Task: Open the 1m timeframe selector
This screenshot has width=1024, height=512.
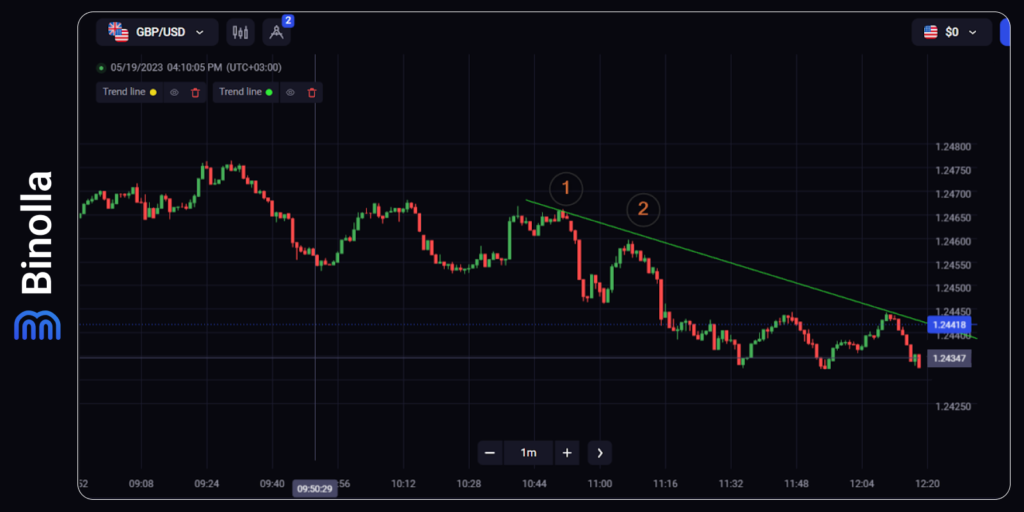Action: point(528,453)
